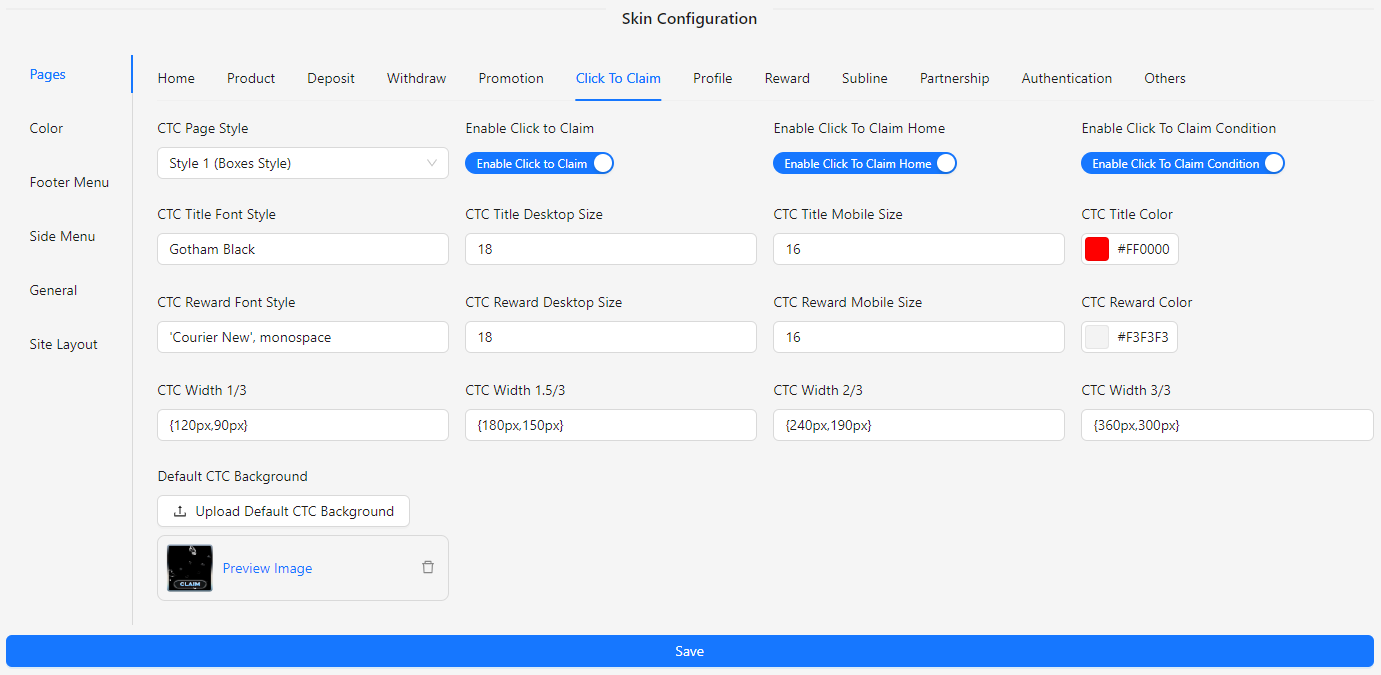Expand the CTC Page Style dropdown
Image resolution: width=1381 pixels, height=675 pixels.
pyautogui.click(x=302, y=163)
